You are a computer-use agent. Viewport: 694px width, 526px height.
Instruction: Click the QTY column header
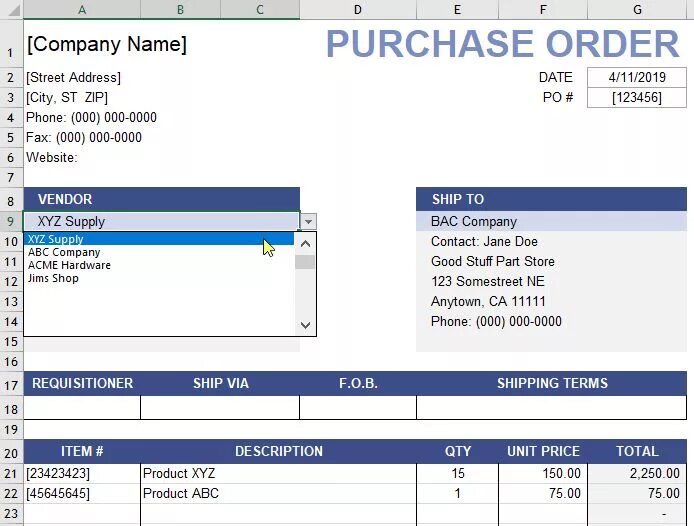coord(458,451)
